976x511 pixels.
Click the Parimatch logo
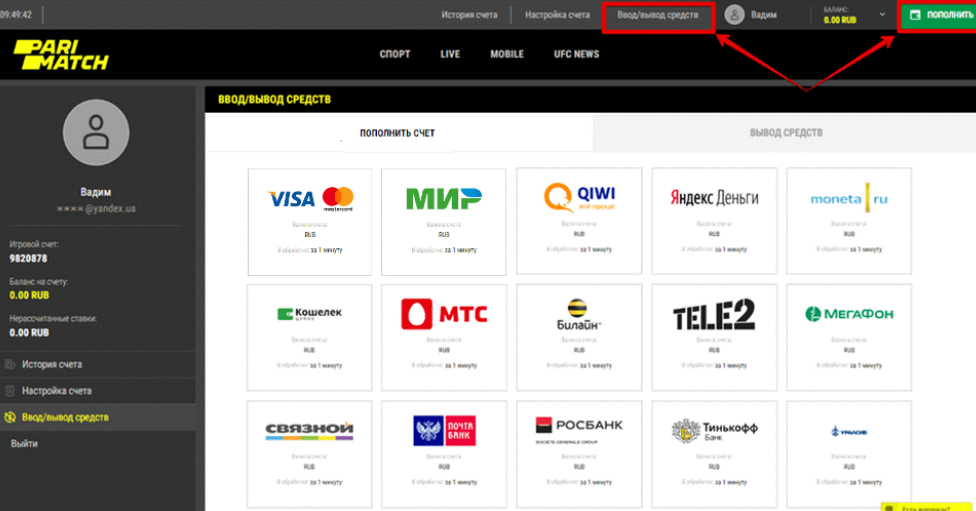pos(61,55)
